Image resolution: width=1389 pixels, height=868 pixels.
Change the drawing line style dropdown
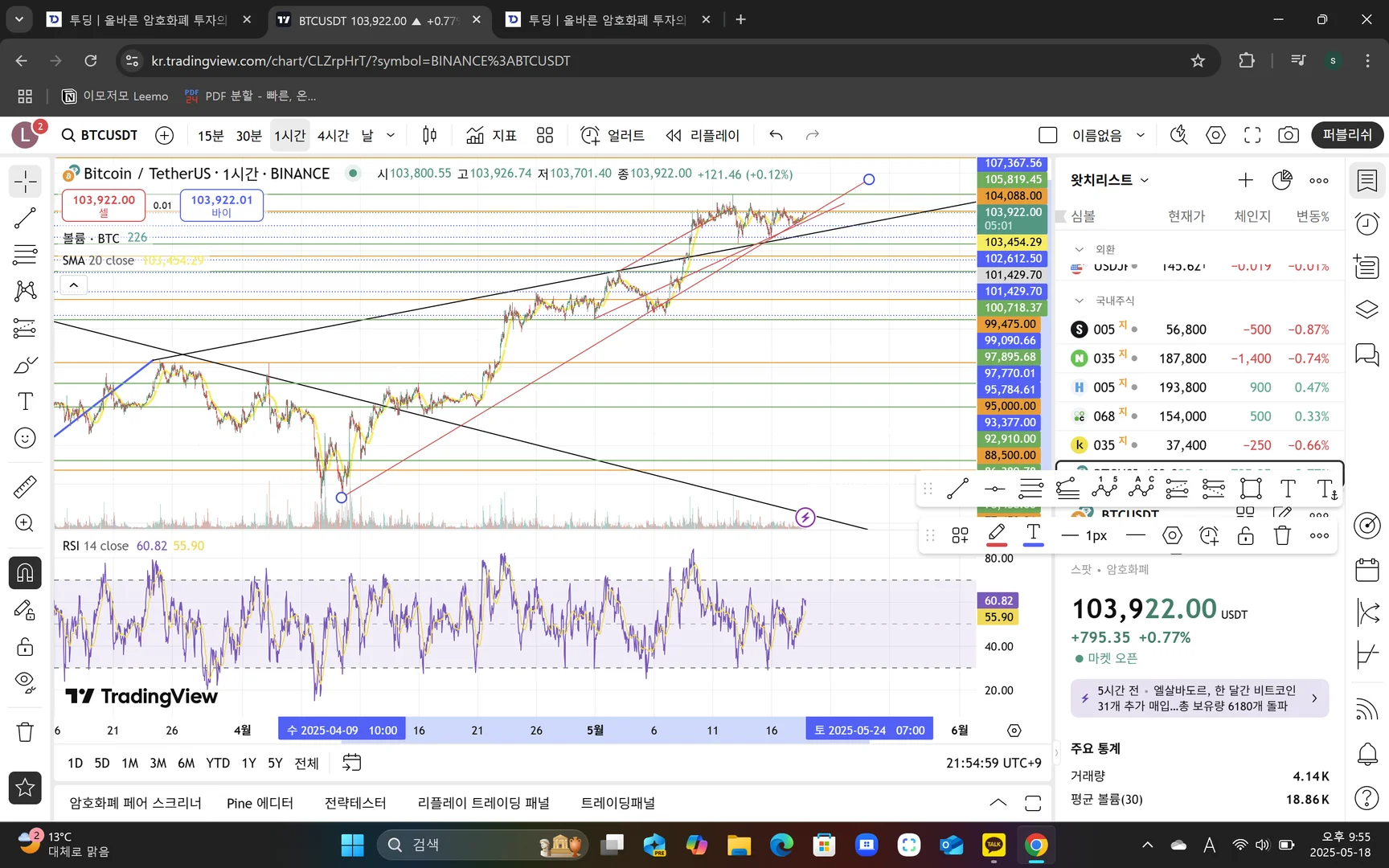[1135, 535]
